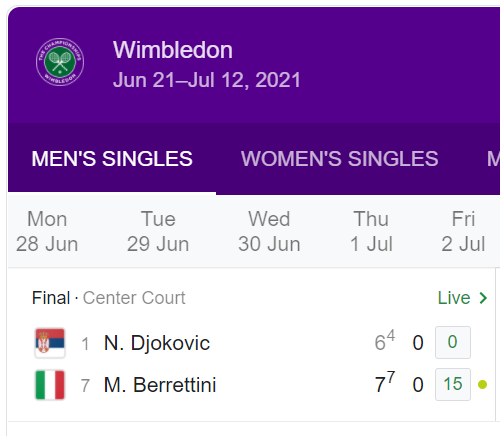Click the green serving indicator dot
500x436 pixels.
point(482,384)
